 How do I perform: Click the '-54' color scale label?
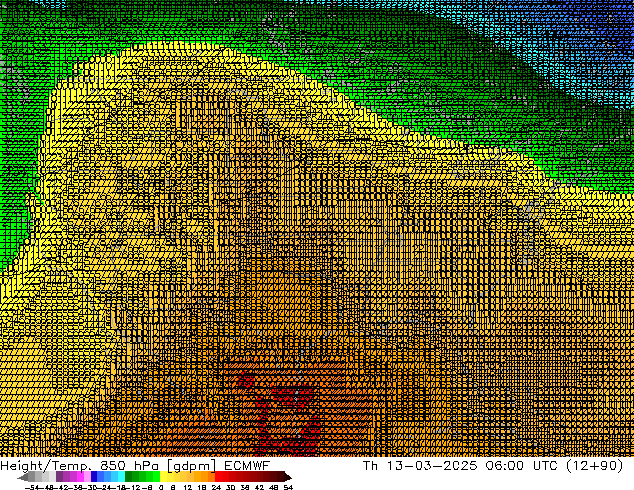[31, 488]
